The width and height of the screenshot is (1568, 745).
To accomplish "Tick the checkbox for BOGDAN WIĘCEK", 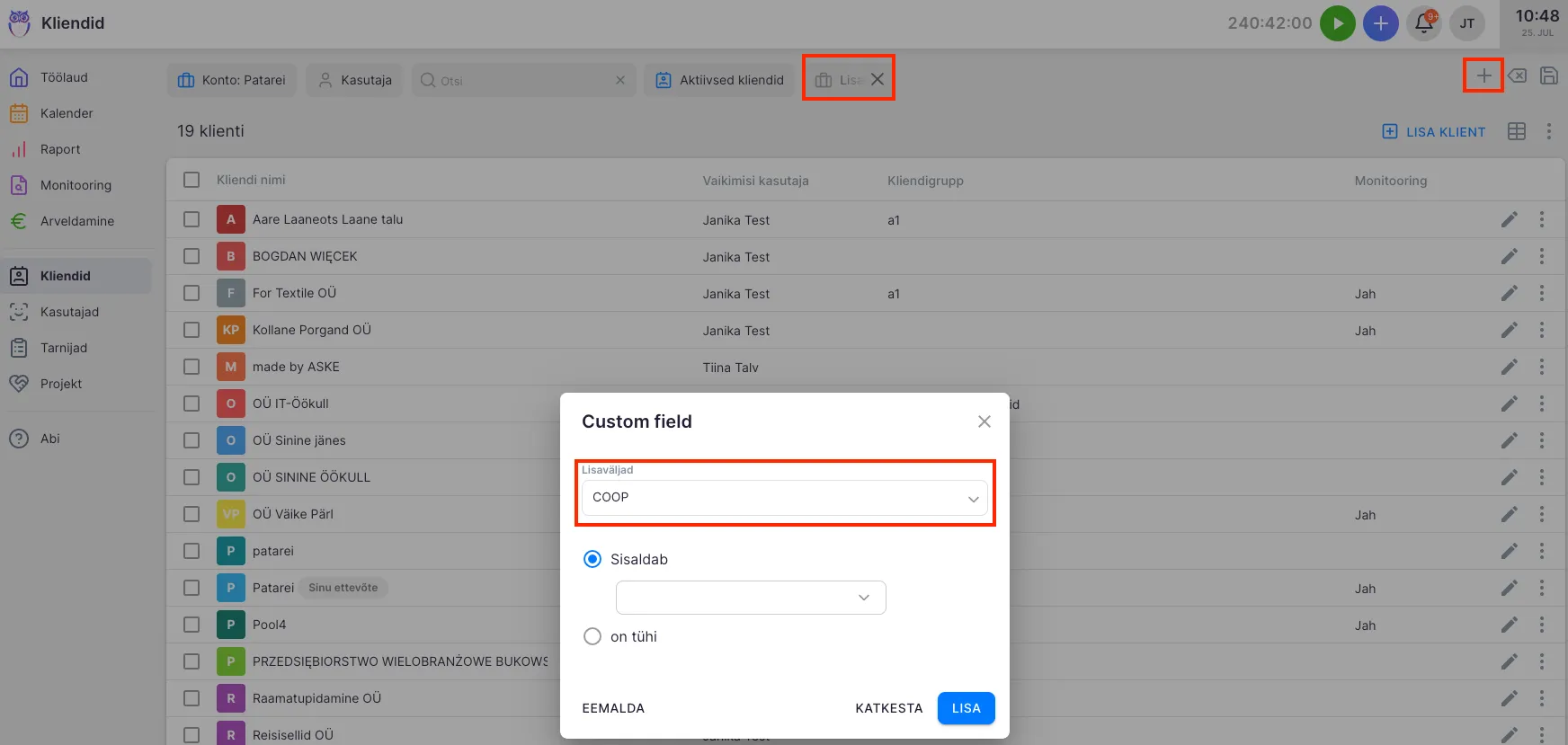I will coord(192,256).
